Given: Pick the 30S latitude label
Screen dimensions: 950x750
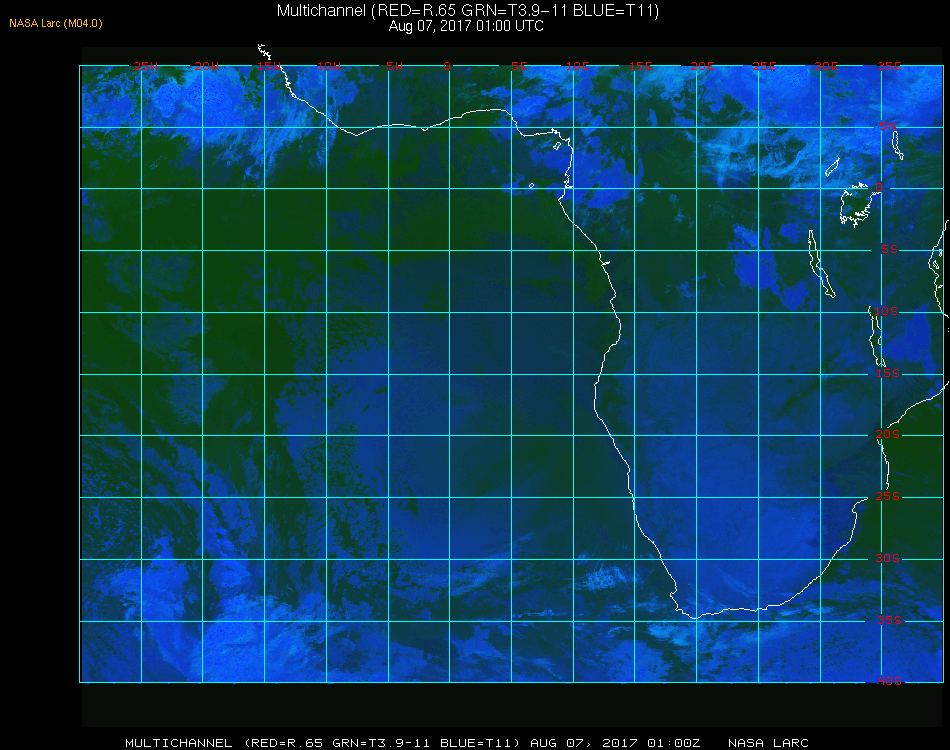Looking at the screenshot, I should tap(888, 558).
